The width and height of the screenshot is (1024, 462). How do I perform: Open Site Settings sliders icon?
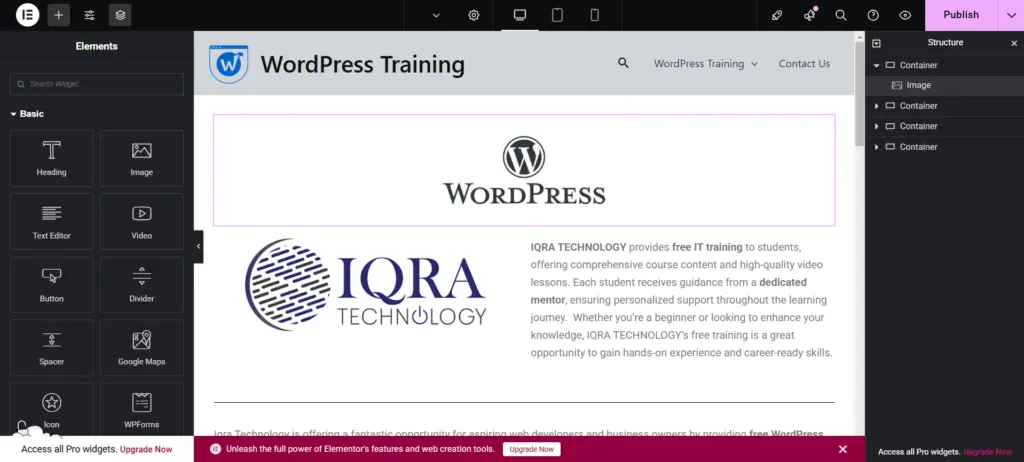click(x=89, y=15)
